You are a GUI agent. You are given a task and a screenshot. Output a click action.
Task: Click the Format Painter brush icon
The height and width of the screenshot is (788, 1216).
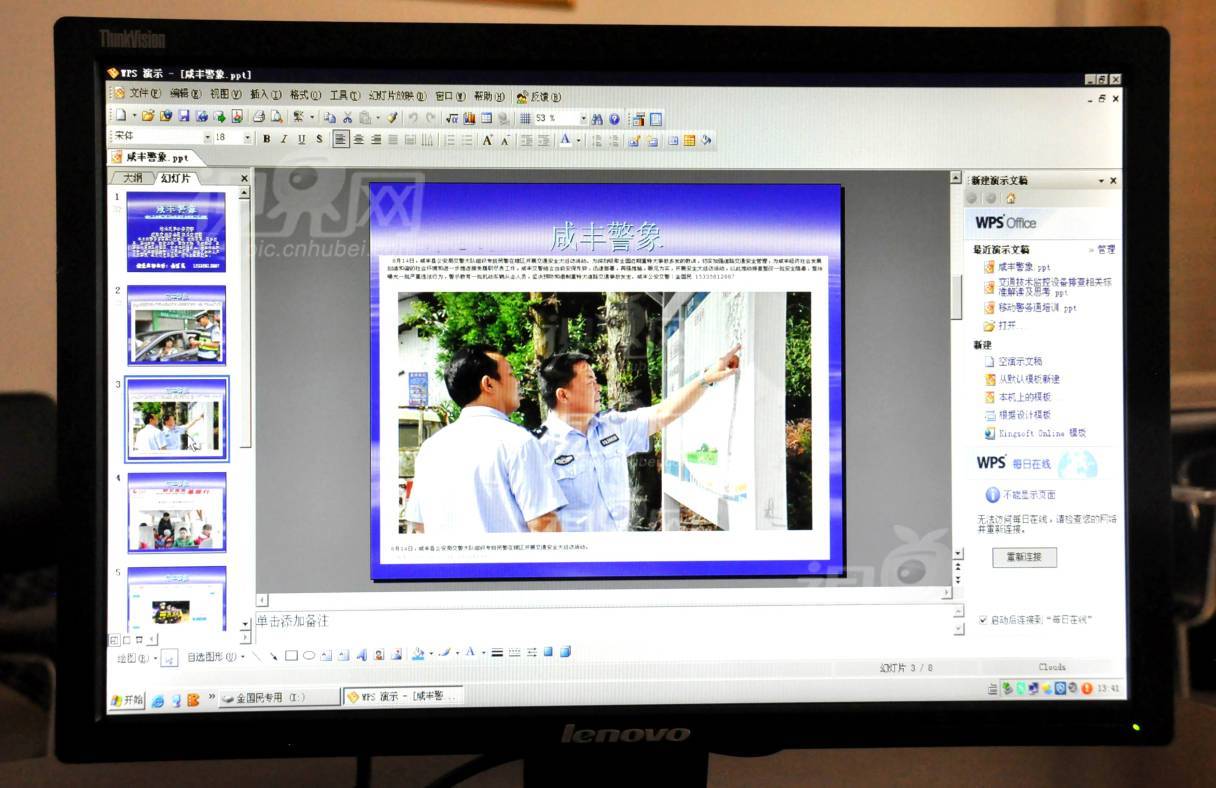pos(393,118)
